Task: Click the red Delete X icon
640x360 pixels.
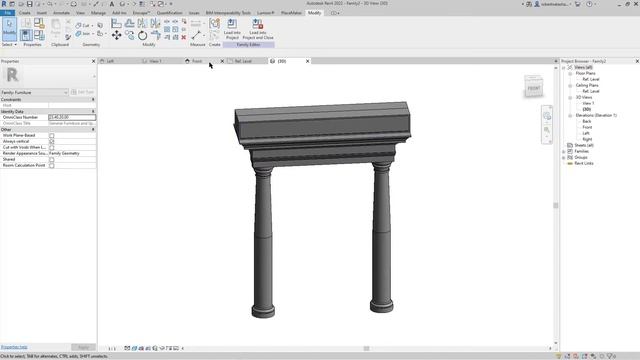Action: 184,37
